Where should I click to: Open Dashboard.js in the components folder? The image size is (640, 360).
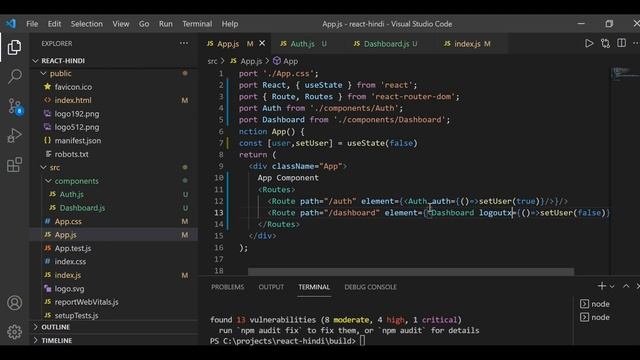click(82, 208)
